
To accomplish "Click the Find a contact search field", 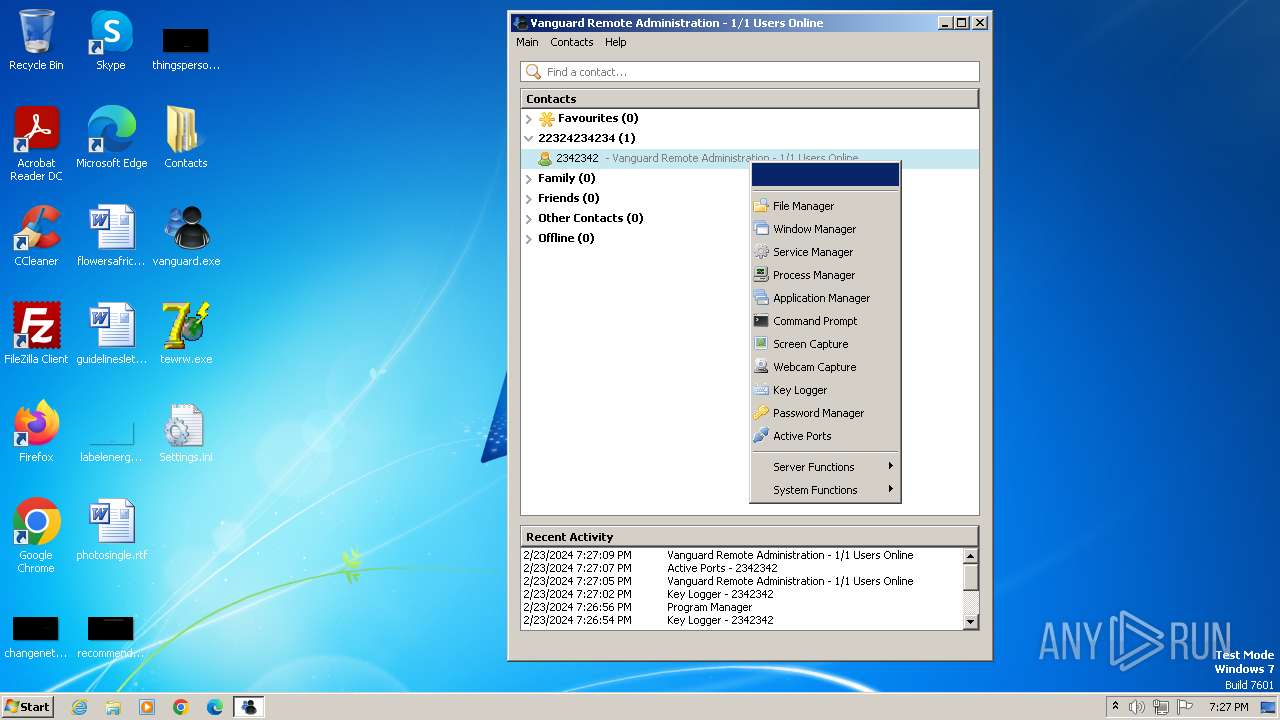I will pyautogui.click(x=750, y=72).
